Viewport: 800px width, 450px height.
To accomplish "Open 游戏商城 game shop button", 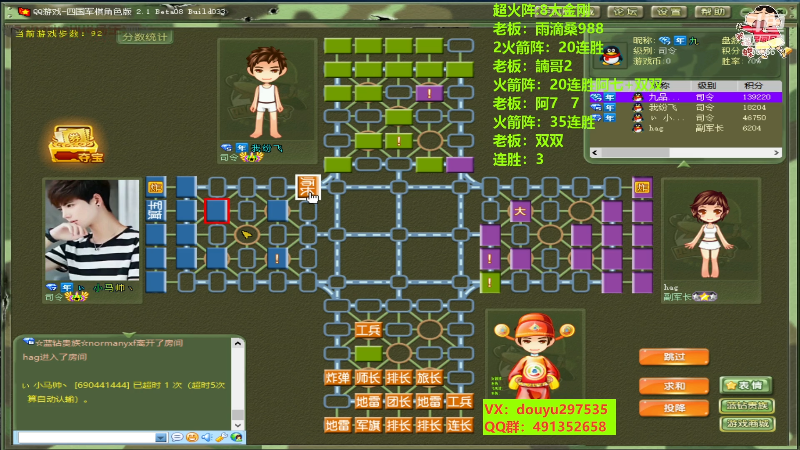I will [x=747, y=423].
